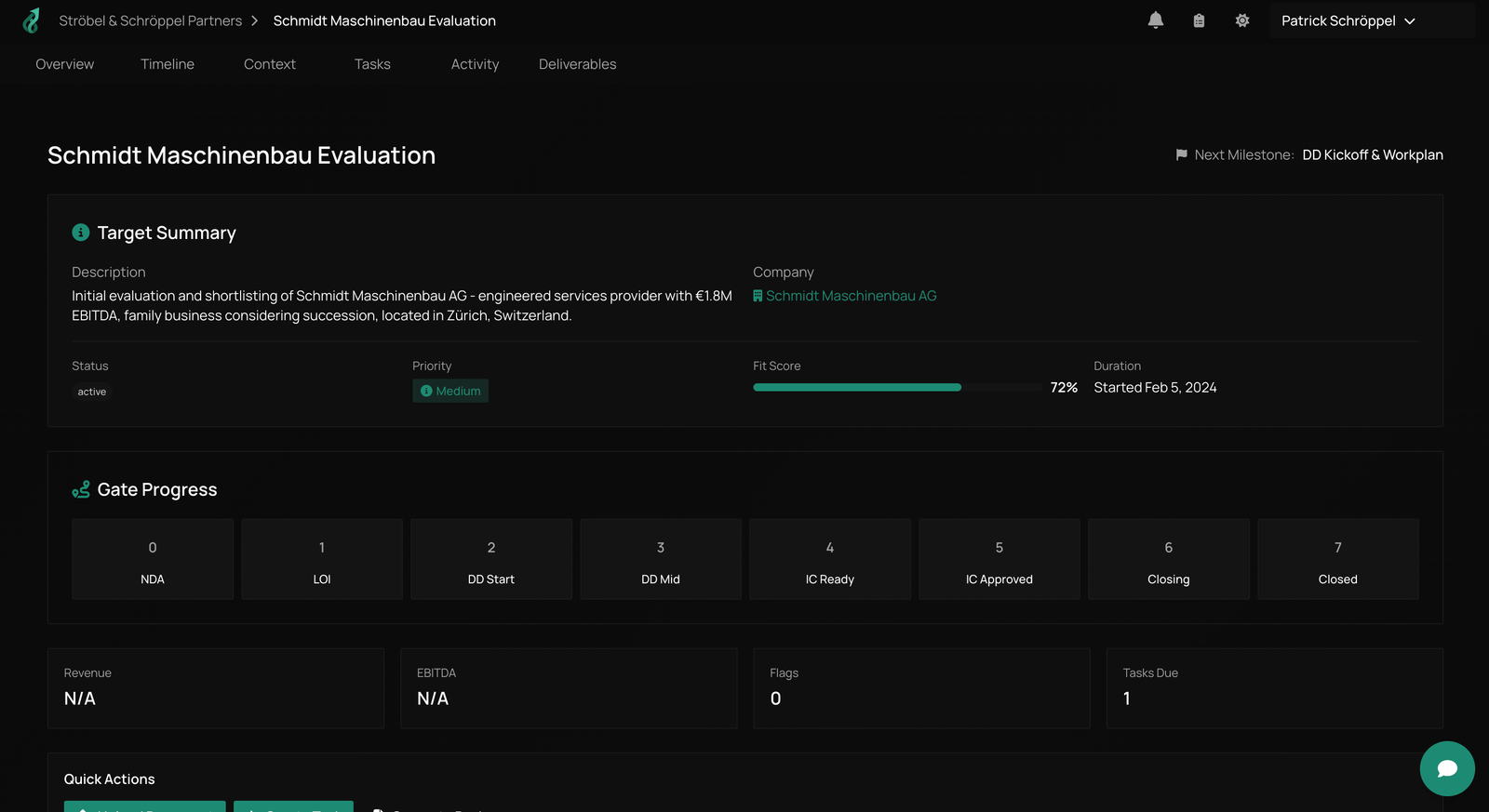Switch to the Tasks tab
This screenshot has width=1489, height=812.
[372, 64]
